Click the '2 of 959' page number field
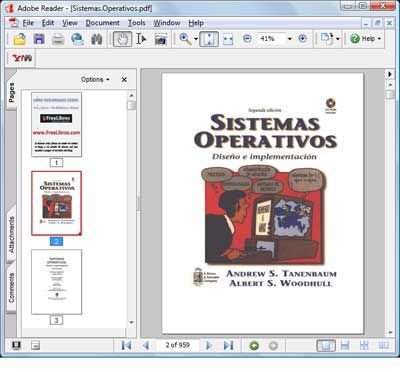 pos(177,345)
